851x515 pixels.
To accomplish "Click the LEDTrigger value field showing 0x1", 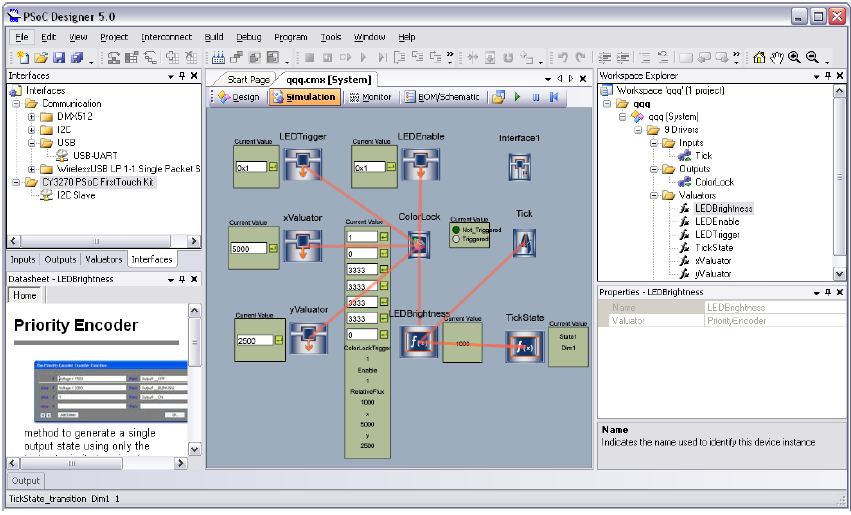I will pyautogui.click(x=251, y=167).
